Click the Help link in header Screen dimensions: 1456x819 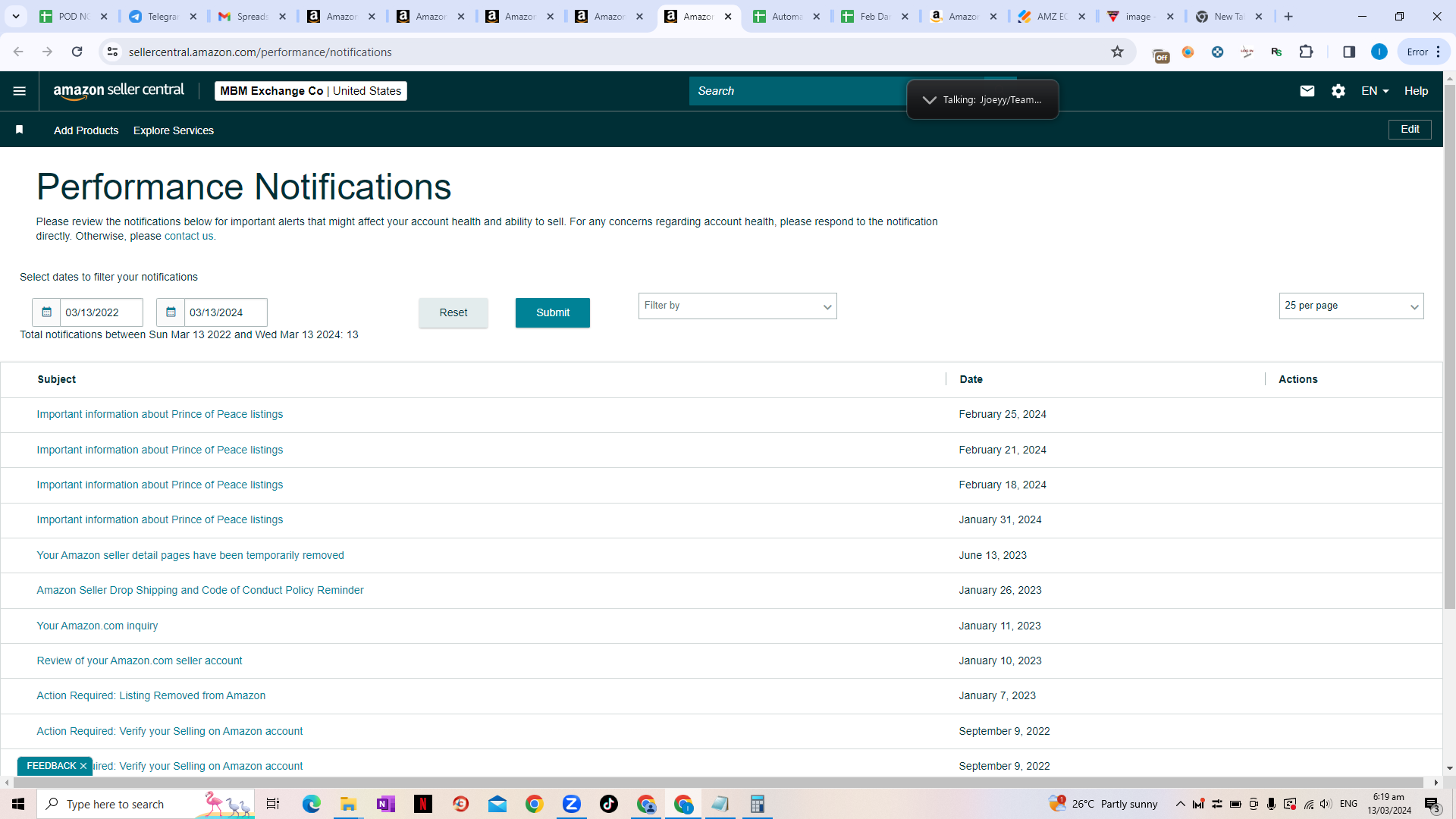(x=1416, y=91)
